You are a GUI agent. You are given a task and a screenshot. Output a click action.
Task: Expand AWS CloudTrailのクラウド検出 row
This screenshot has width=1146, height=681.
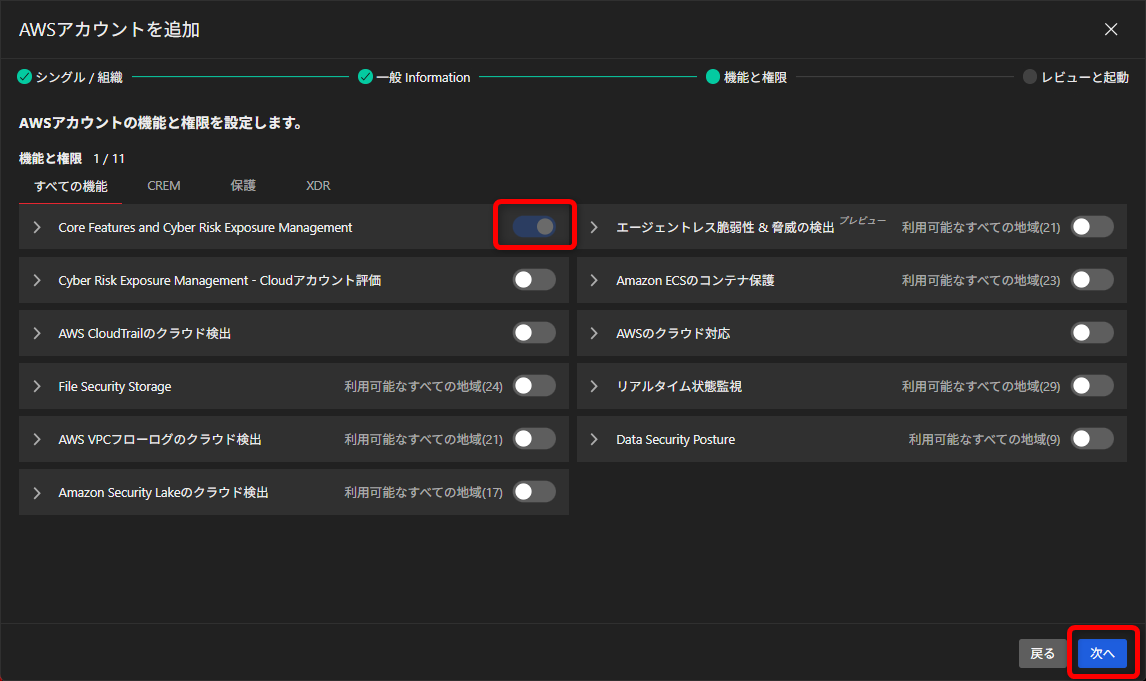pyautogui.click(x=37, y=333)
